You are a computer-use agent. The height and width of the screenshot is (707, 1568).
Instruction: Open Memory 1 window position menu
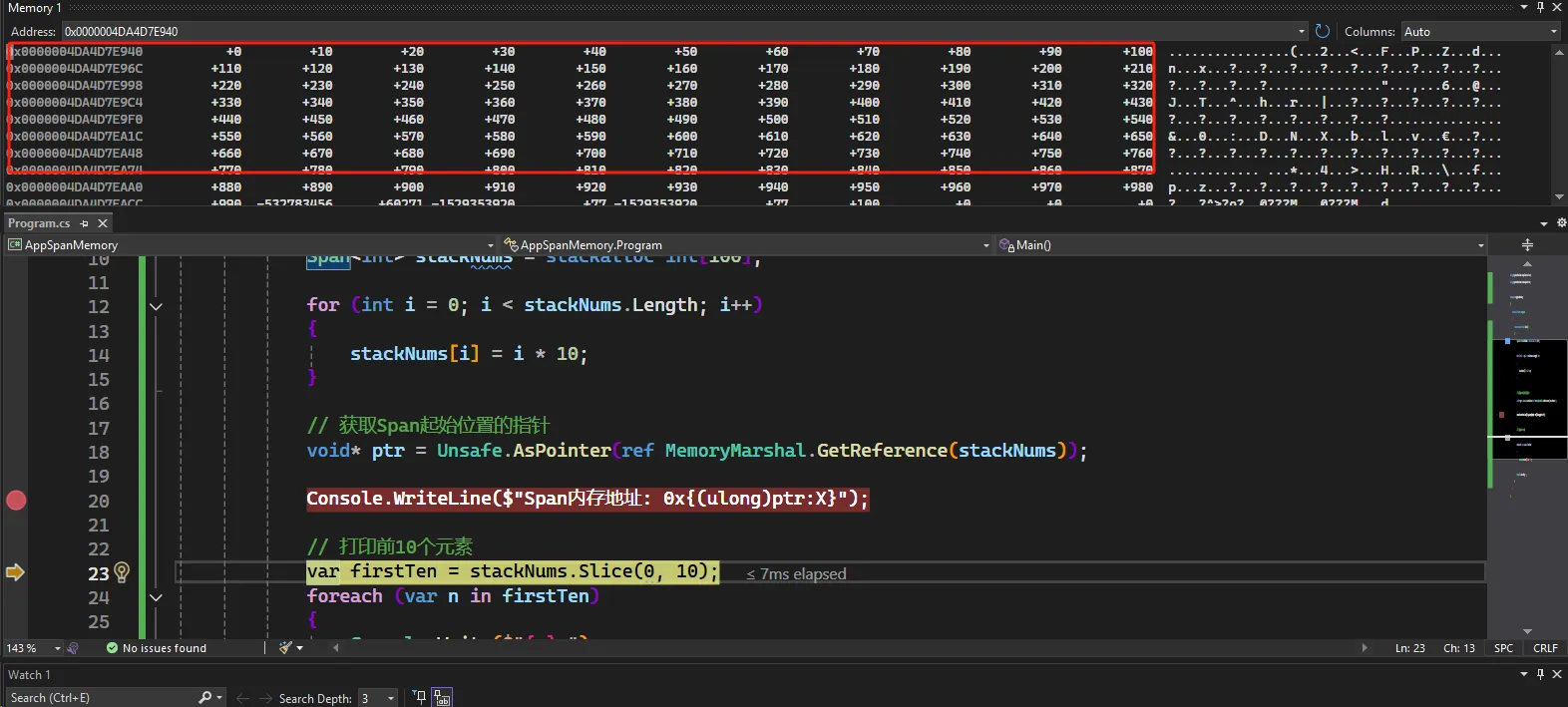point(1524,7)
